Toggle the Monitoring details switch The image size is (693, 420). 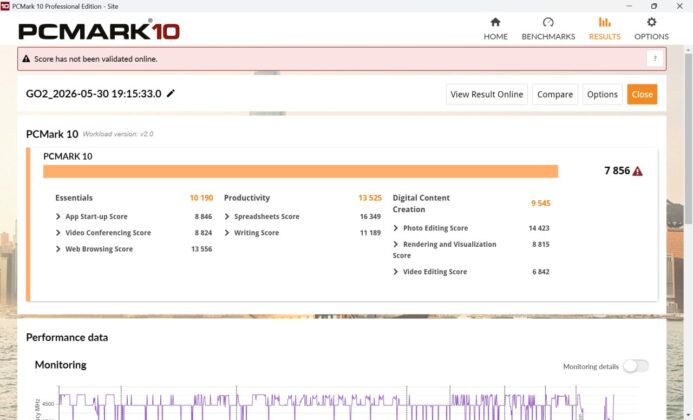[x=636, y=366]
